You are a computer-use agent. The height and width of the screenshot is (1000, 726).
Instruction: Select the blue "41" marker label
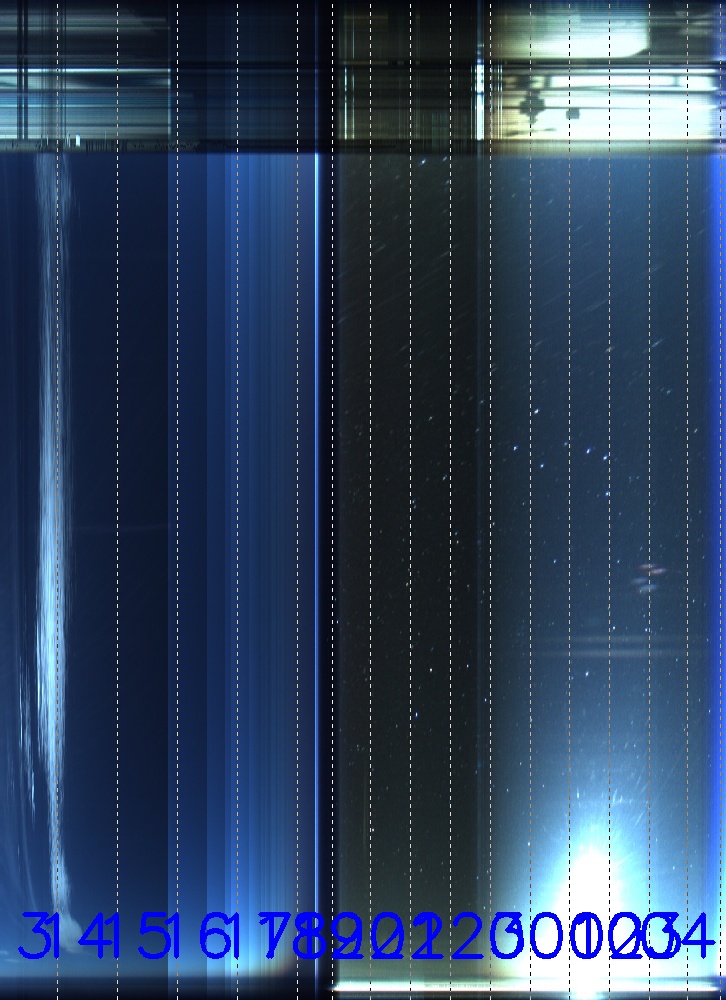pyautogui.click(x=97, y=937)
